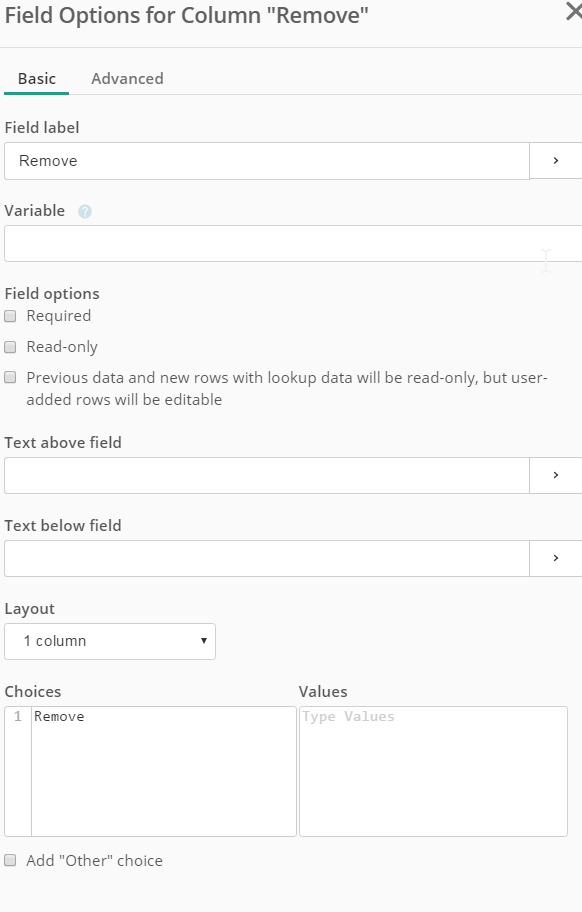Click the Text above field input
This screenshot has height=912, width=582.
267,475
